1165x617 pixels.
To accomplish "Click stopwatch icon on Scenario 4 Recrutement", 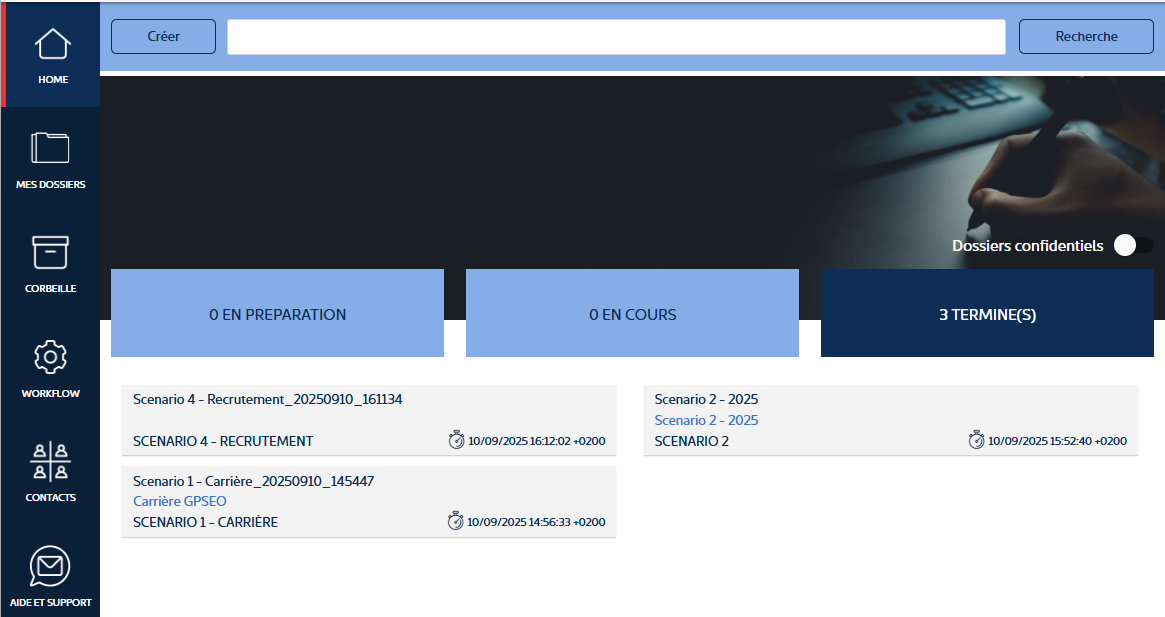I will click(x=456, y=441).
